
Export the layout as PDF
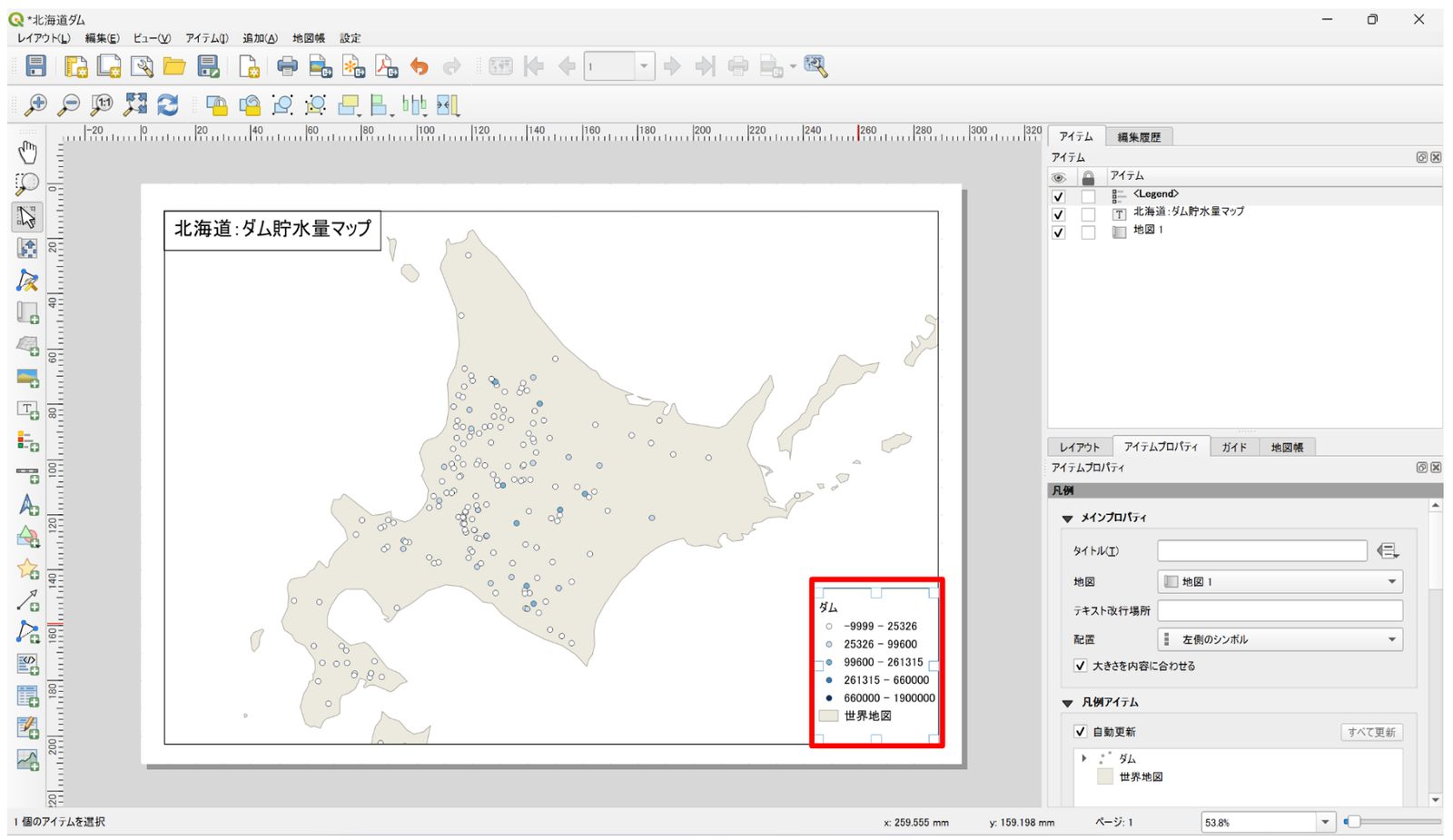[387, 65]
